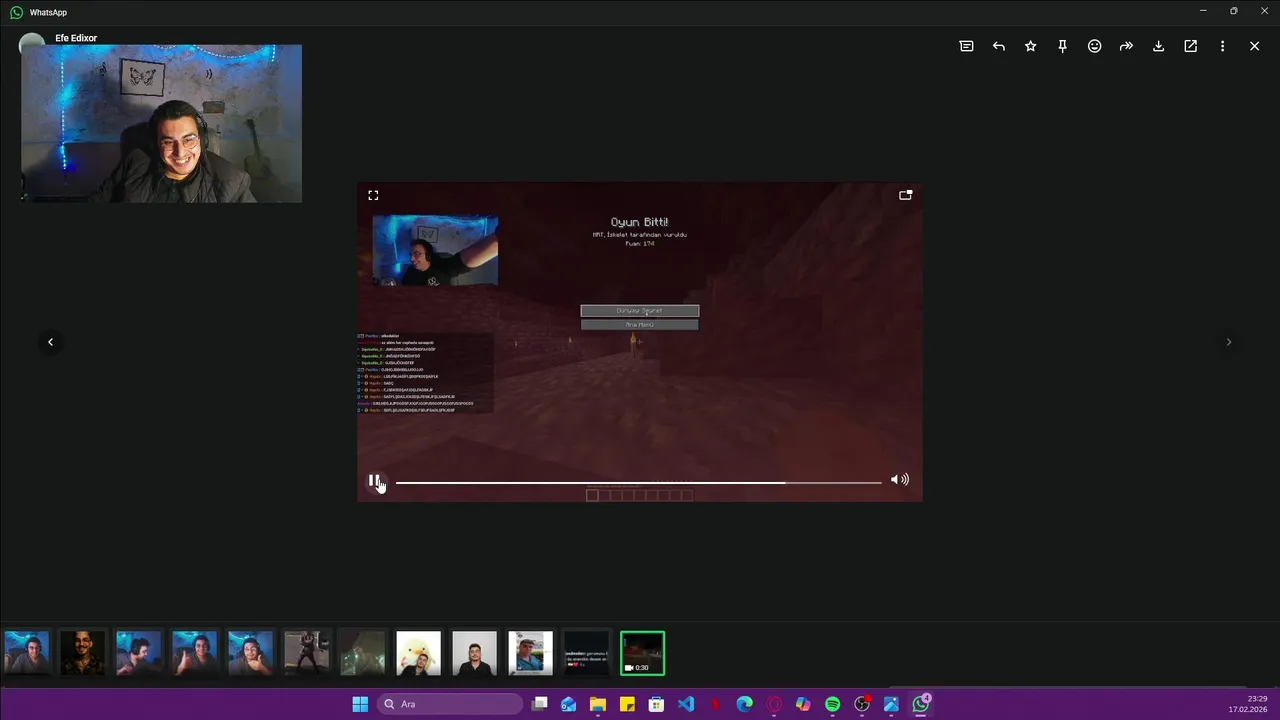Image resolution: width=1280 pixels, height=720 pixels.
Task: Click the taskbar search box Ara
Action: (450, 704)
